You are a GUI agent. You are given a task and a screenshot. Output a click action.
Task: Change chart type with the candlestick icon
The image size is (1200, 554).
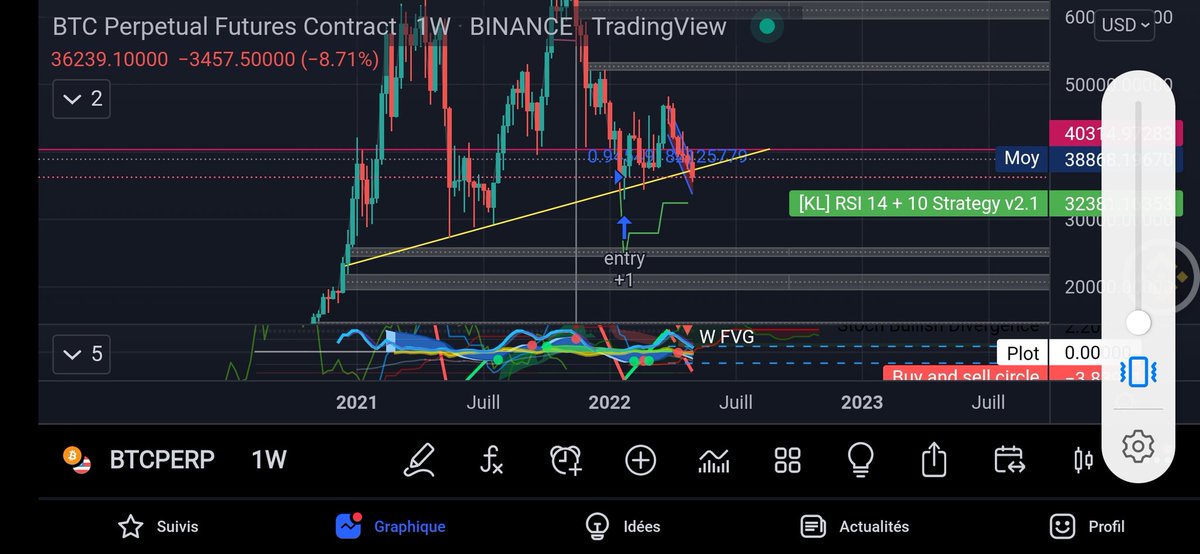[x=1082, y=460]
